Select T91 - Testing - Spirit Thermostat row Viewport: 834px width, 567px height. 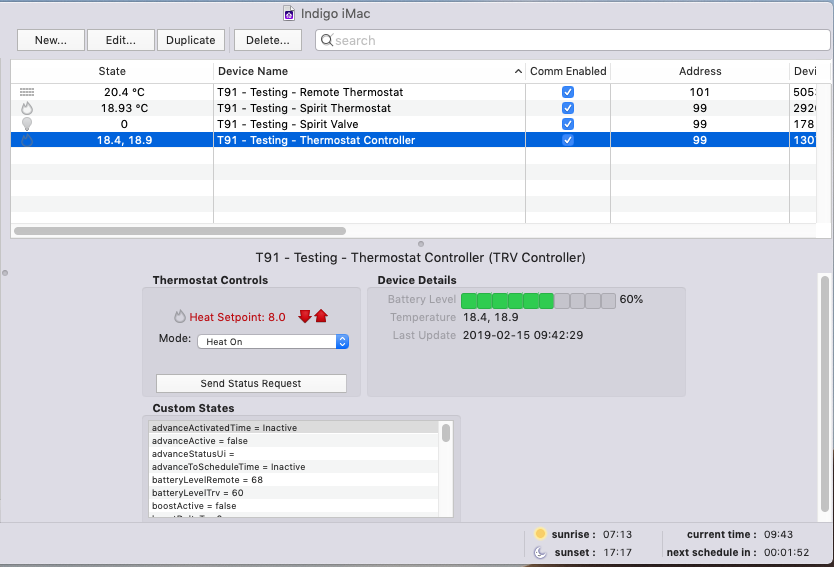[x=413, y=108]
